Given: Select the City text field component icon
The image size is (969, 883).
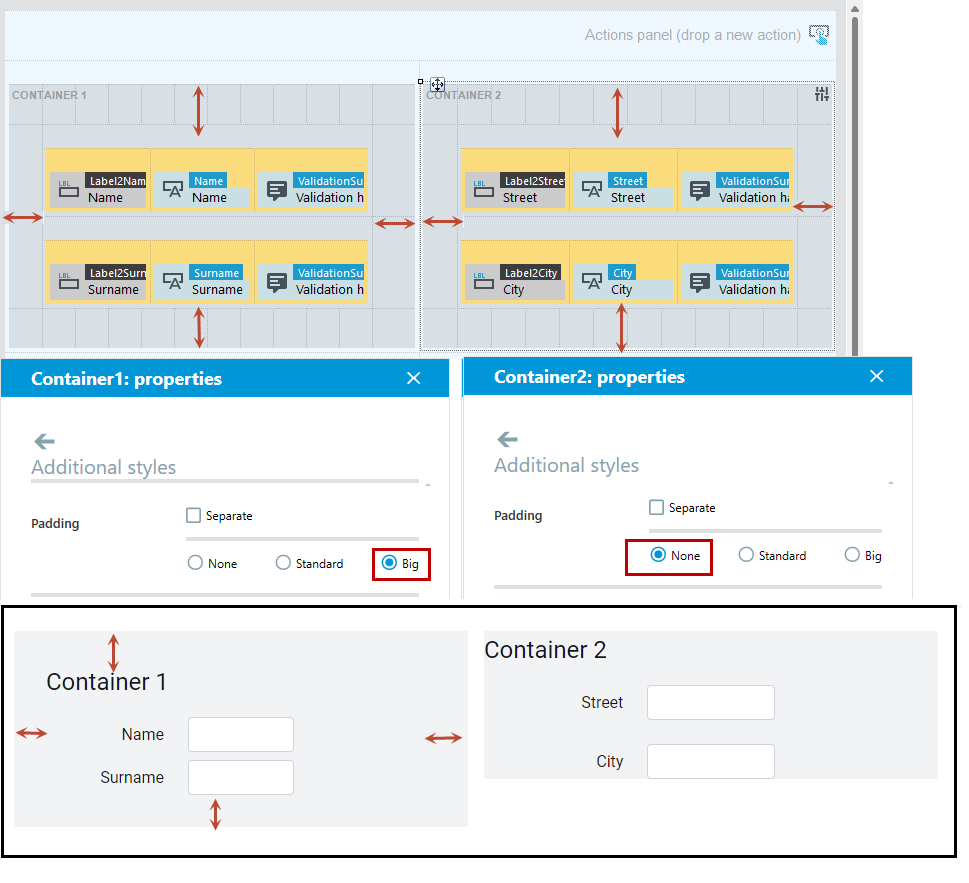Looking at the screenshot, I should click(591, 282).
